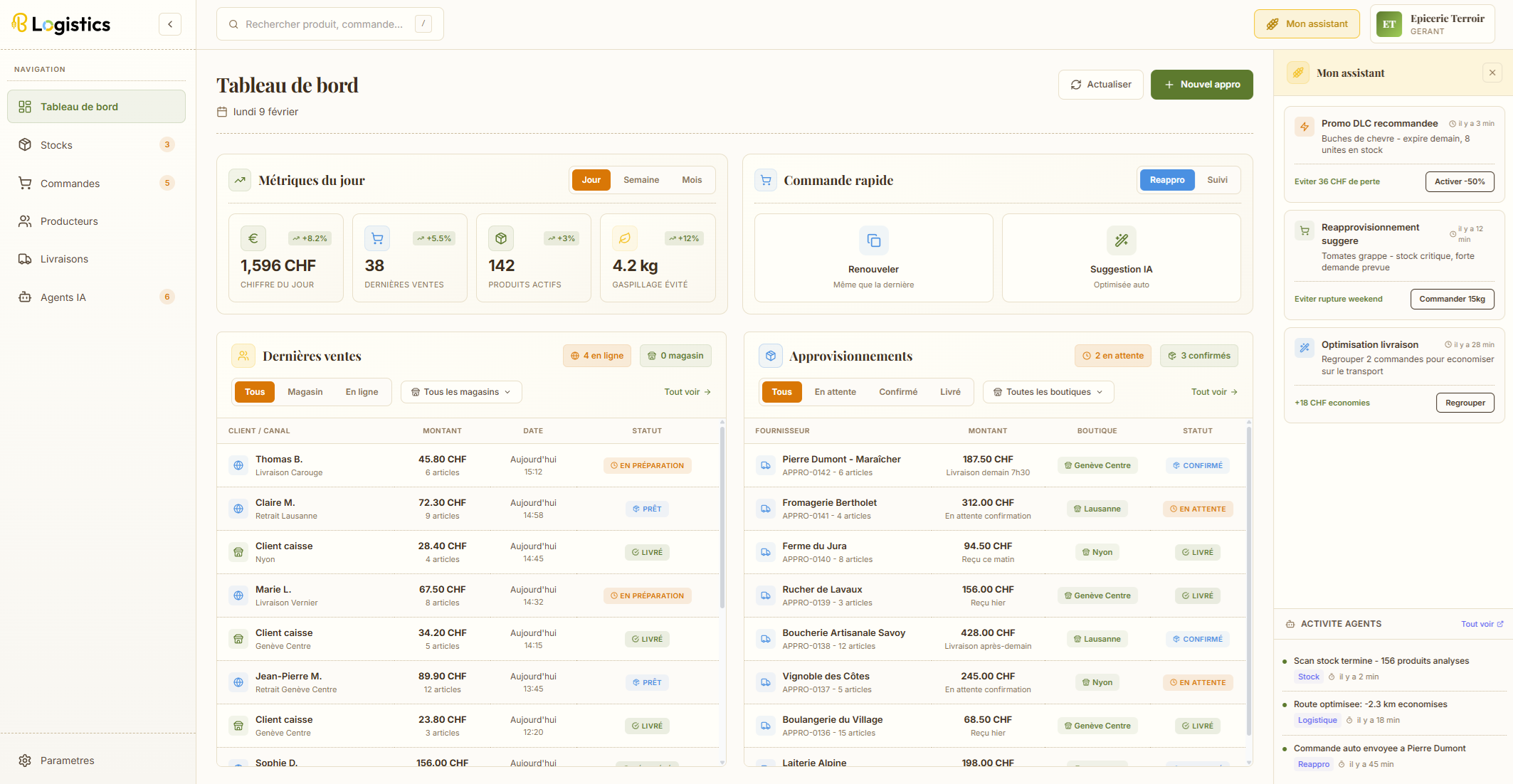The image size is (1513, 784).
Task: Collapse the navigation sidebar
Action: pos(169,23)
